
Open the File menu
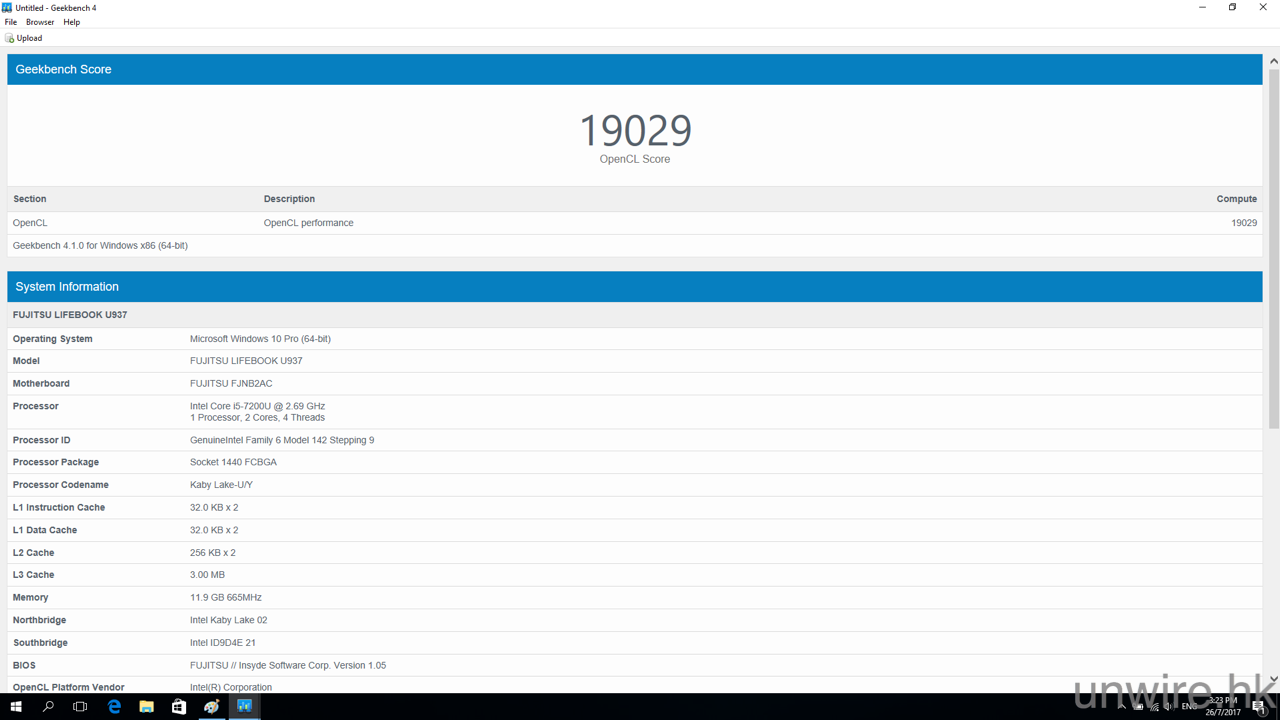click(x=11, y=22)
